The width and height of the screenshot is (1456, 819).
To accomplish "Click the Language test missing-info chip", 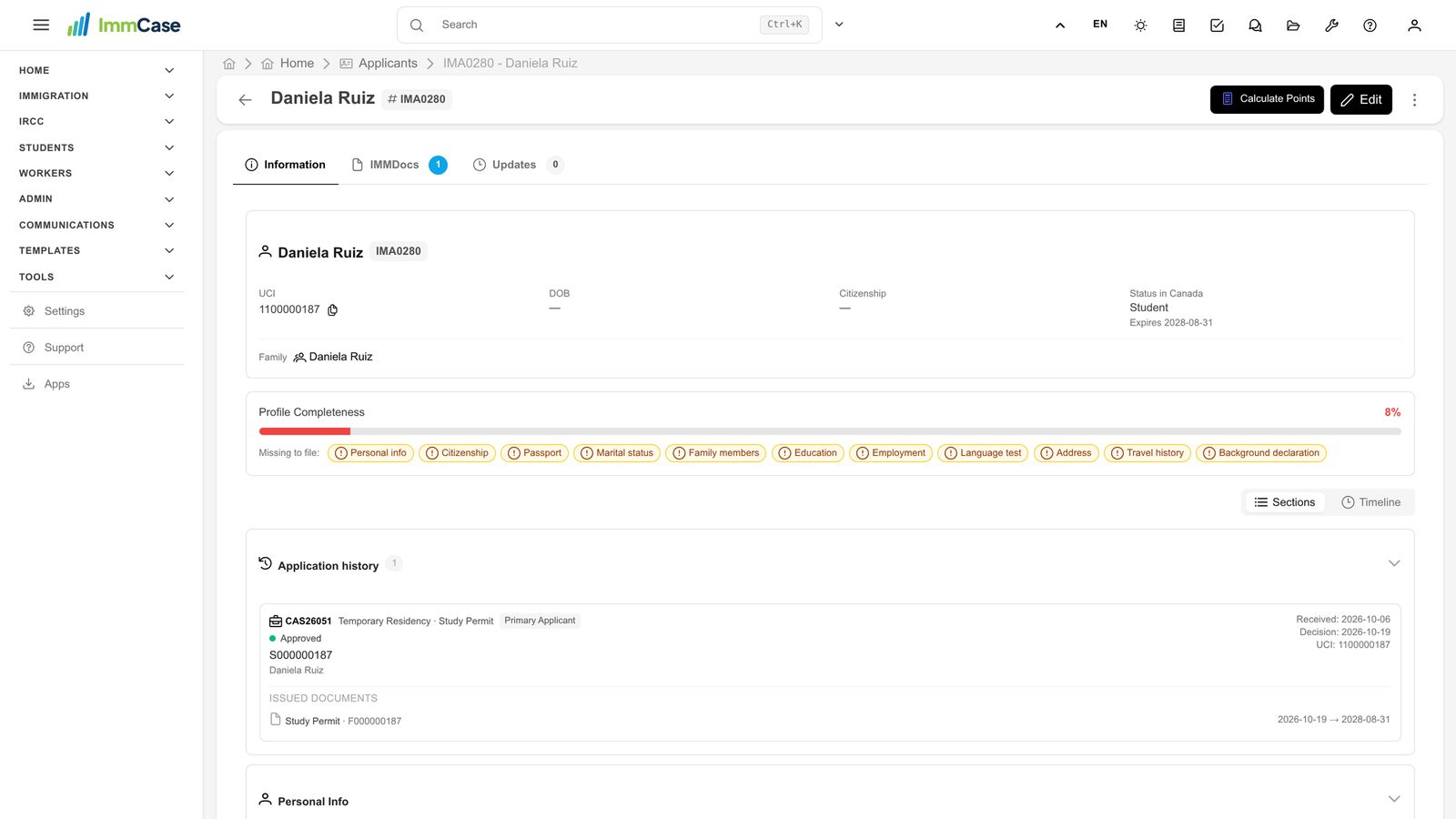I will pos(983,453).
